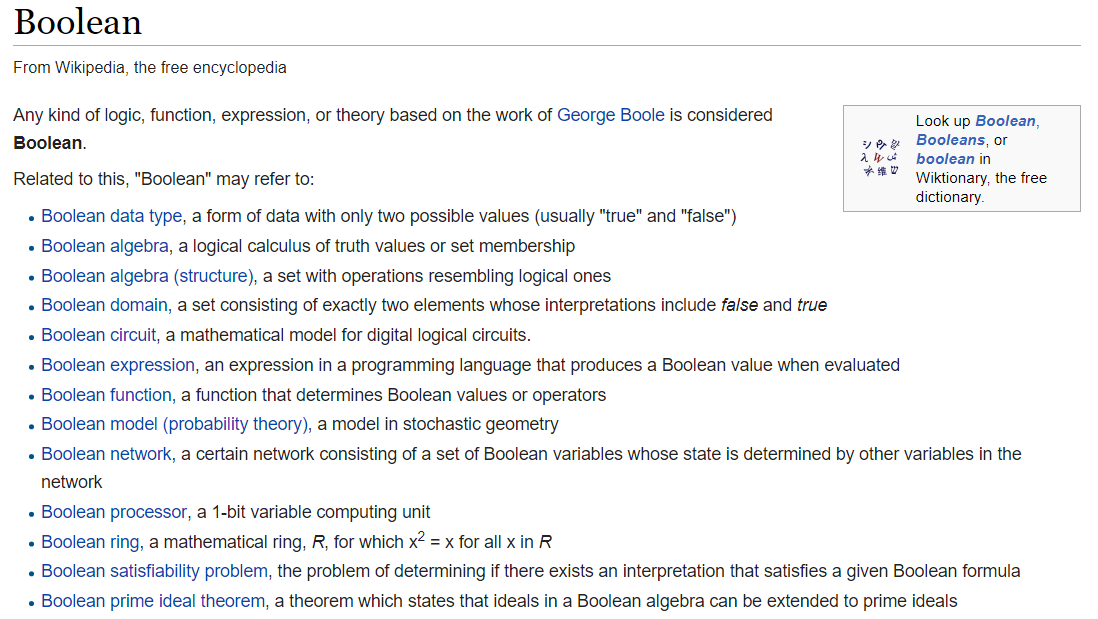Open the Boolean processor link
1098x619 pixels.
tap(114, 512)
